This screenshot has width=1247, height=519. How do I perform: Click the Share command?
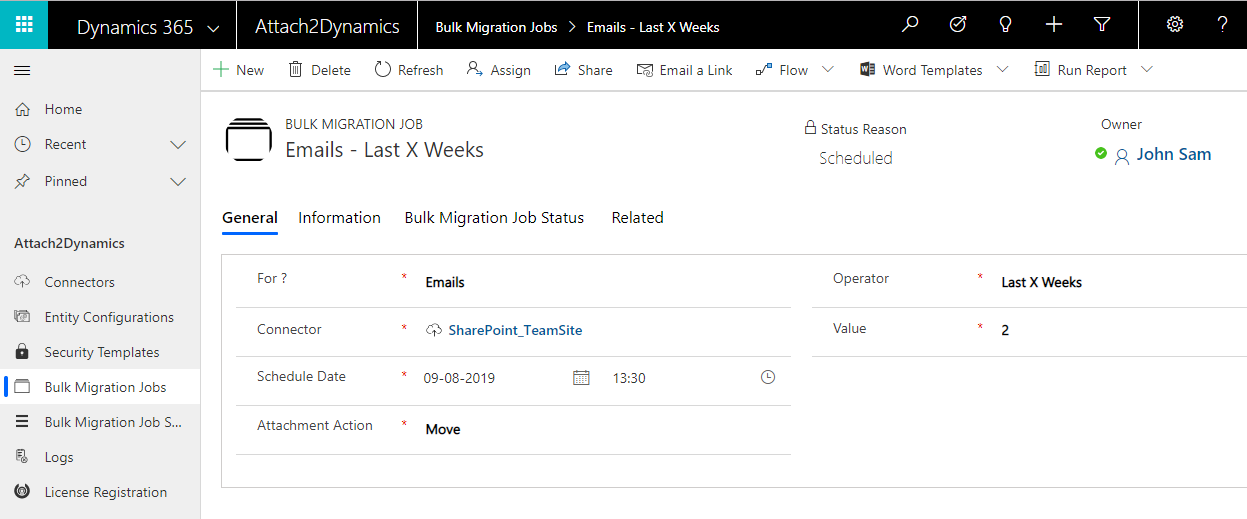tap(583, 70)
